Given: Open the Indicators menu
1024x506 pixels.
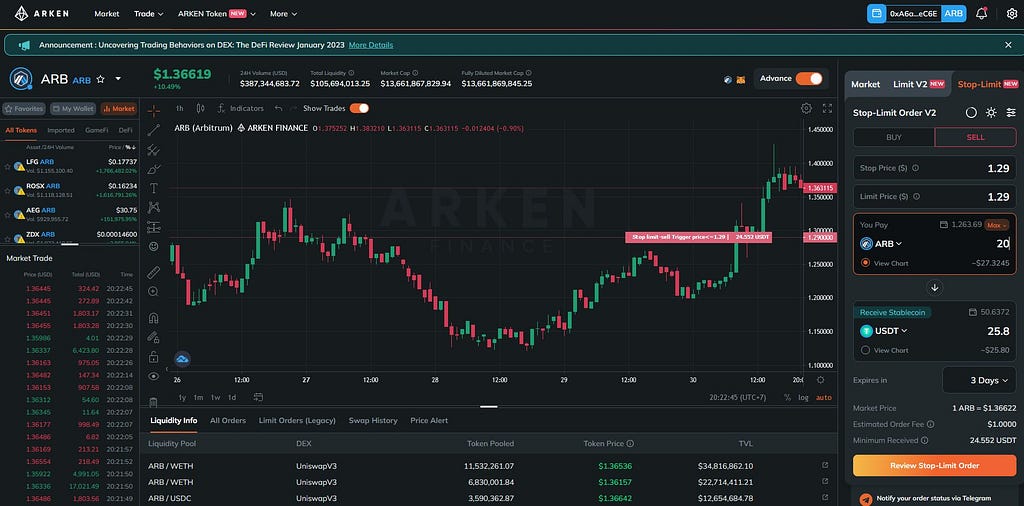Looking at the screenshot, I should 240,108.
